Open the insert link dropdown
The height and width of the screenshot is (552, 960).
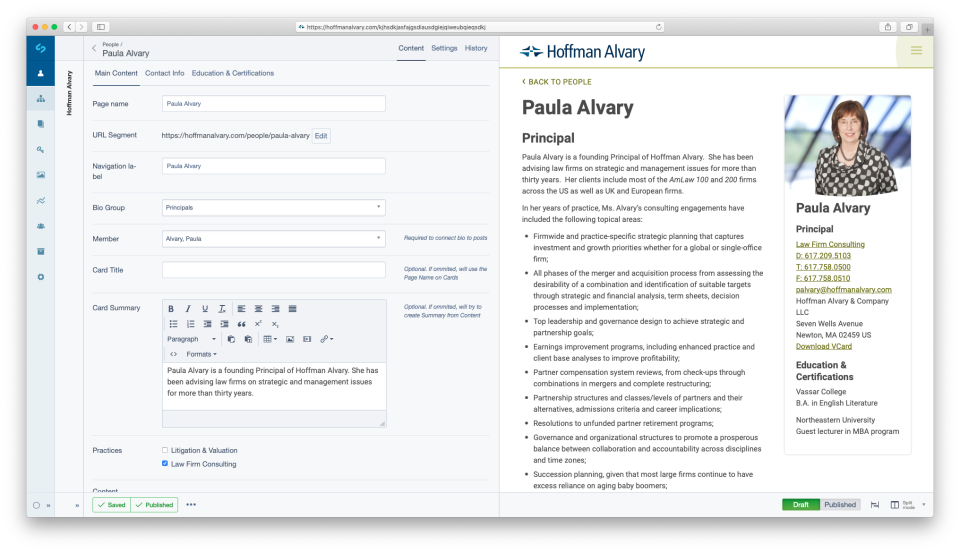(x=327, y=339)
